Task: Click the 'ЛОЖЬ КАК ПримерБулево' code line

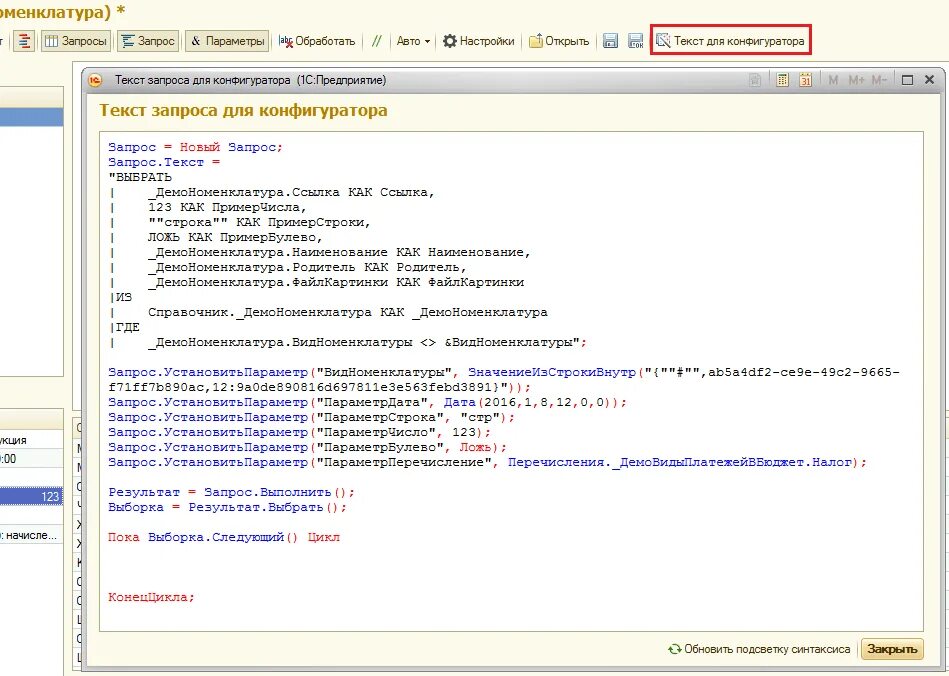Action: (235, 237)
